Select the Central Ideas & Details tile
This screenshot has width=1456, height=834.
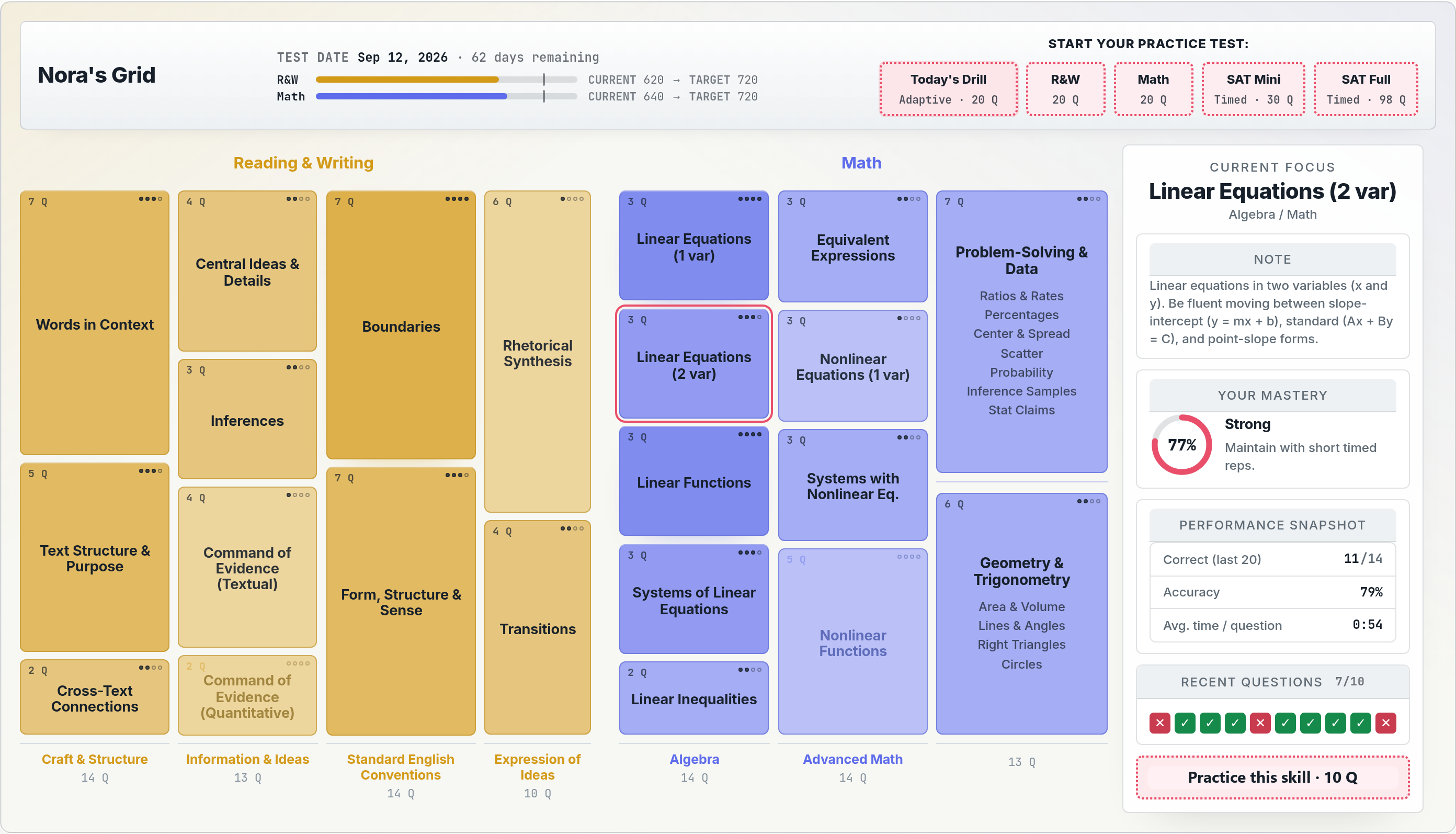coord(247,271)
